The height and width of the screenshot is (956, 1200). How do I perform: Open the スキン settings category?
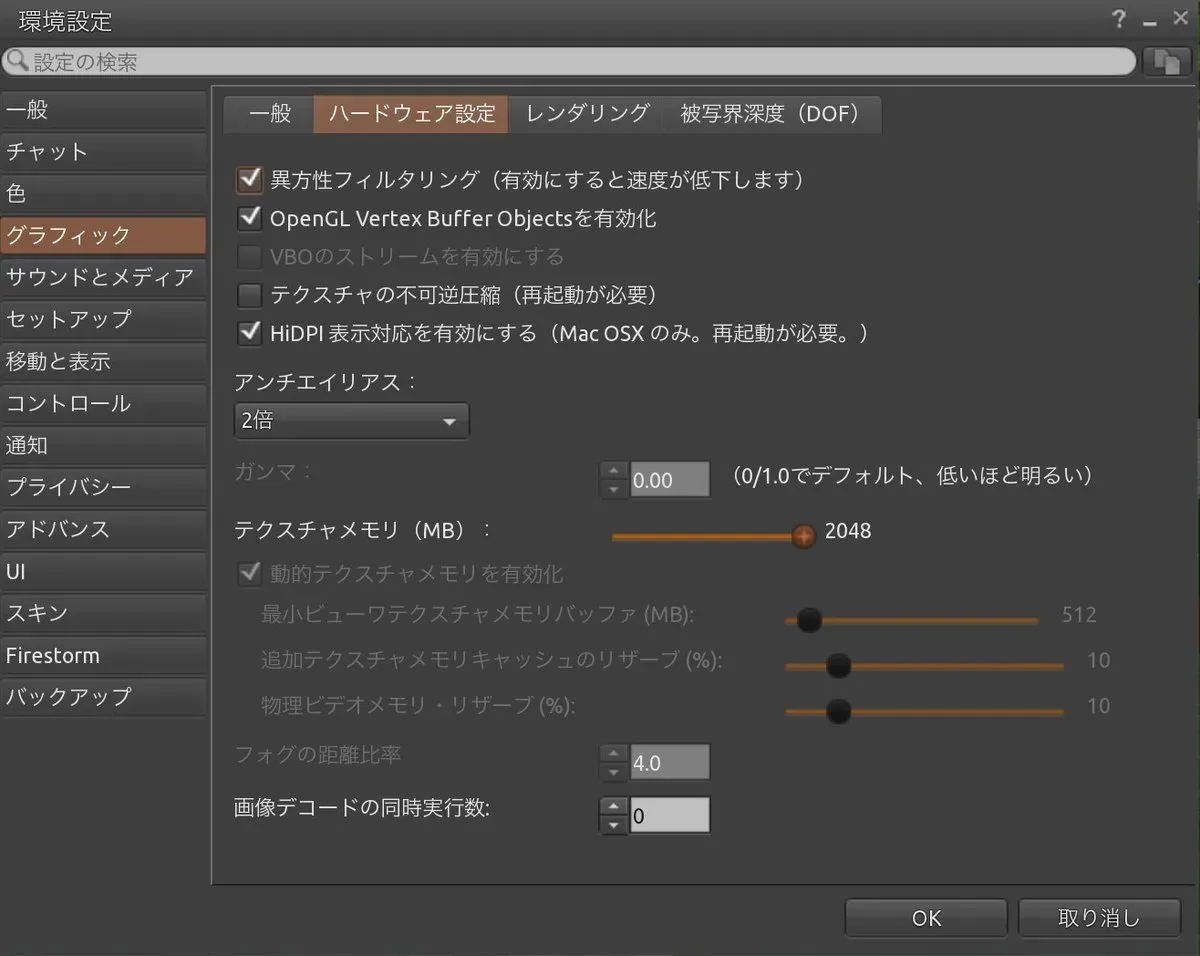pos(103,613)
